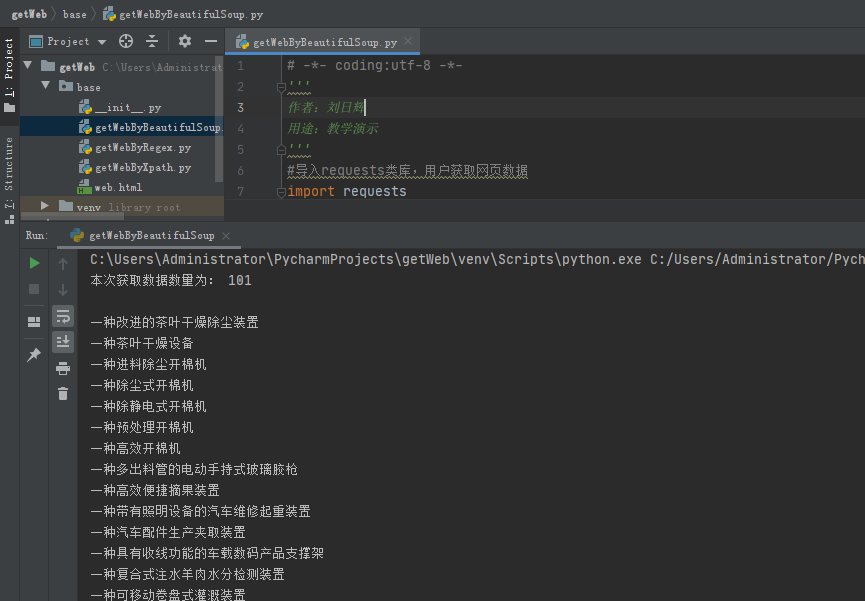865x601 pixels.
Task: Click the Collapse All icon in Project toolbar
Action: point(152,41)
